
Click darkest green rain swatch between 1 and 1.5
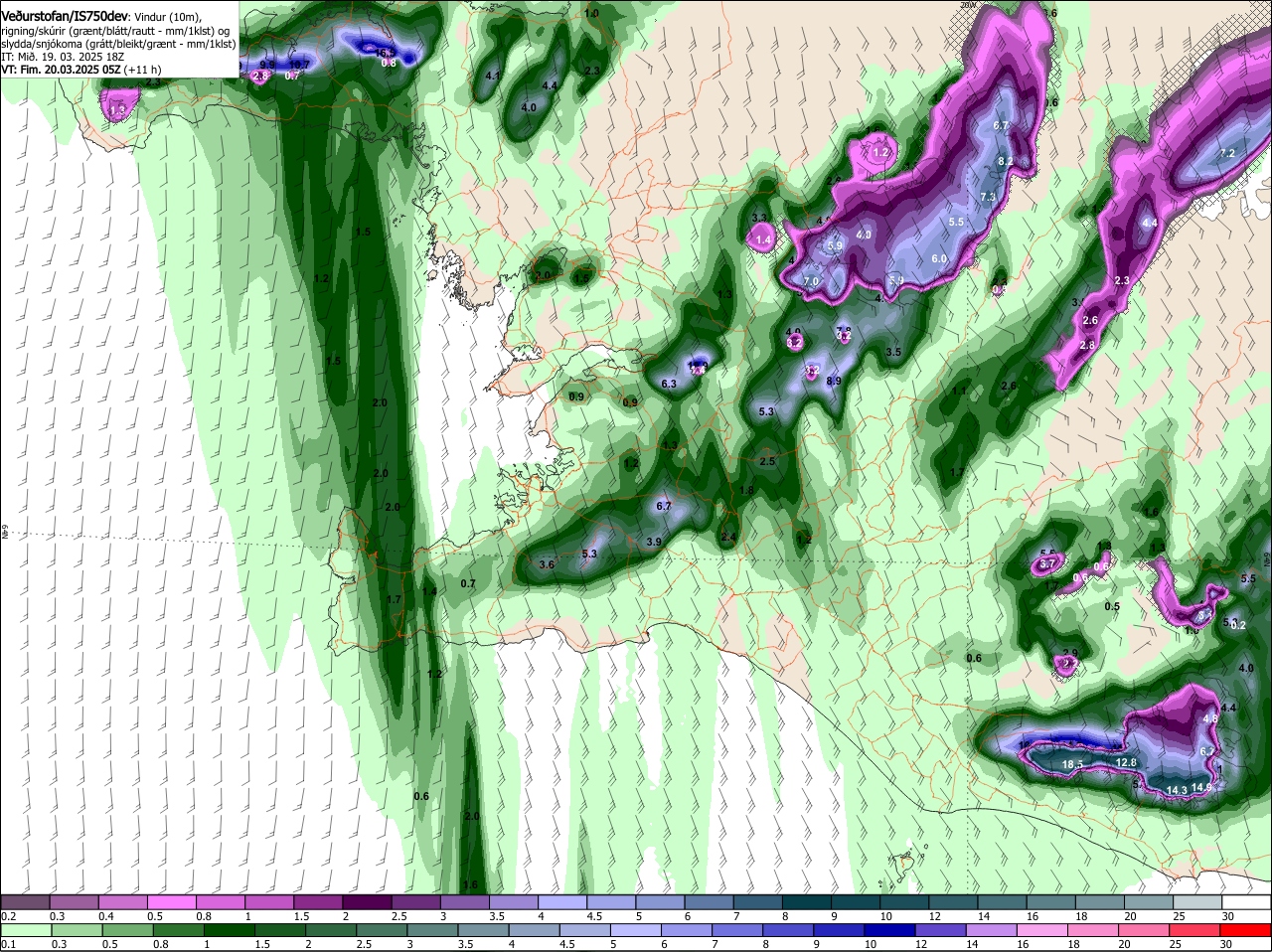tap(229, 930)
